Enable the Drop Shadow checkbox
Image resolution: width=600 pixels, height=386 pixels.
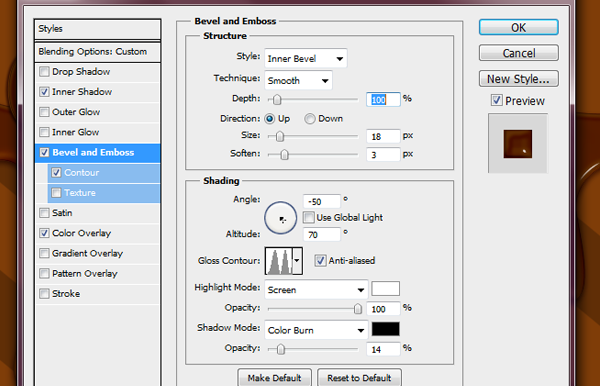point(44,72)
